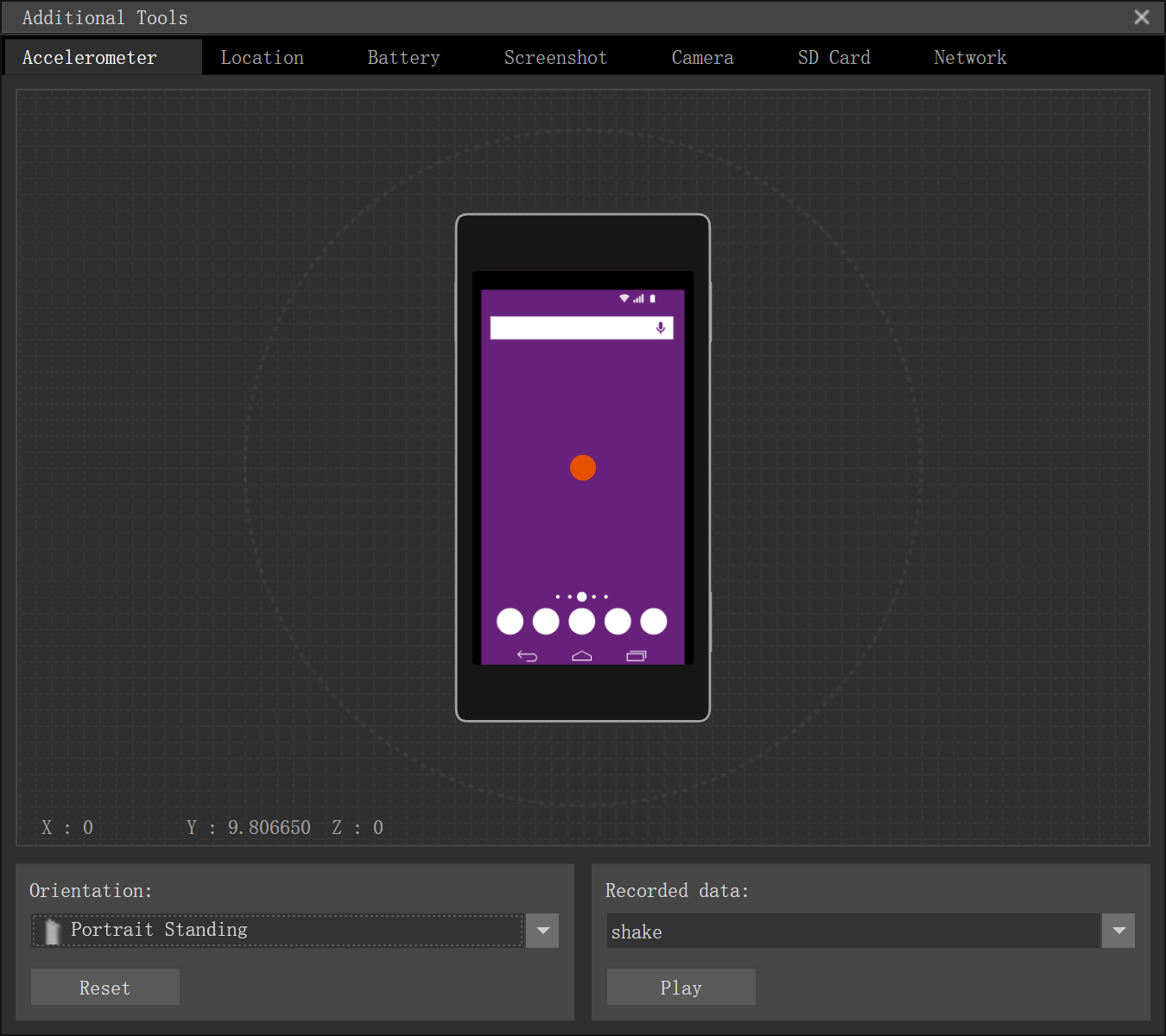Click the Reset button
1166x1036 pixels.
tap(105, 987)
